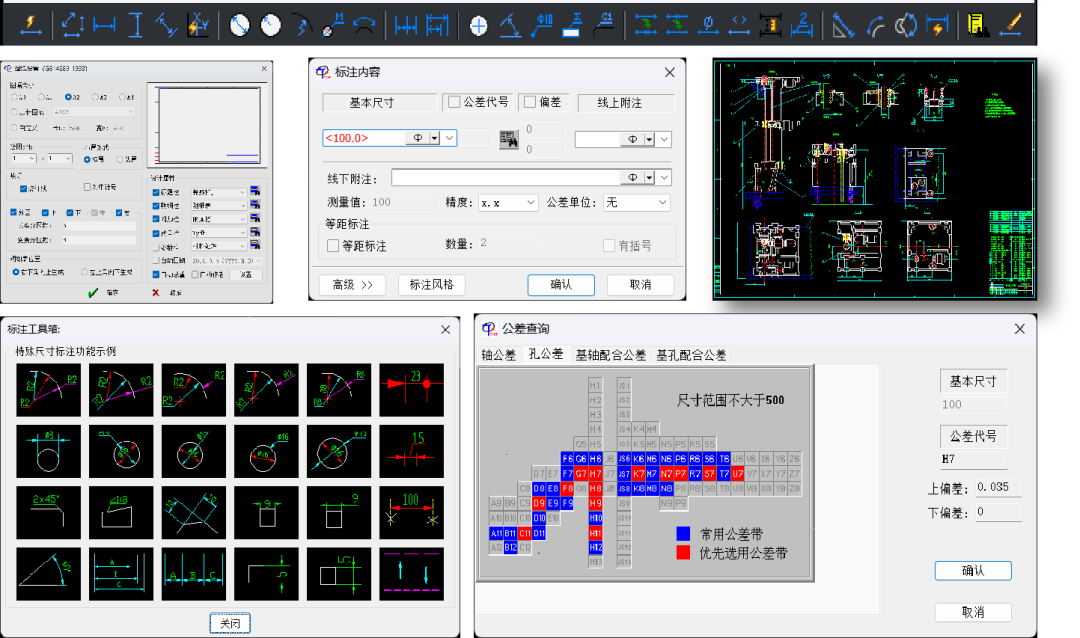This screenshot has height=638, width=1080.
Task: Click 确认 in the 公差查询 dialog
Action: coord(973,570)
